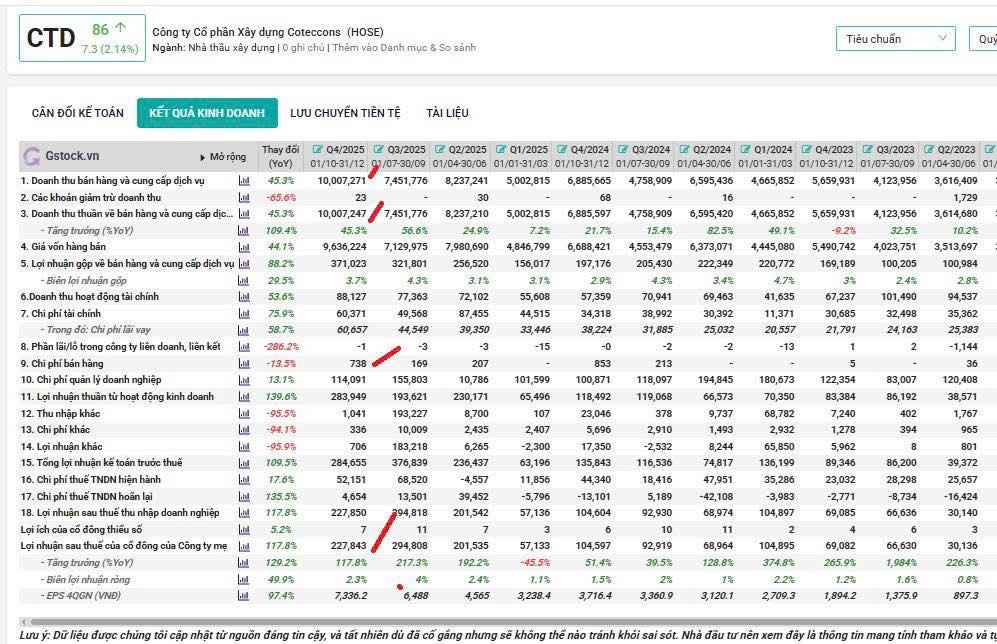The height and width of the screenshot is (644, 997).
Task: Click edit icon beside Q1/2024 column header
Action: (x=745, y=149)
